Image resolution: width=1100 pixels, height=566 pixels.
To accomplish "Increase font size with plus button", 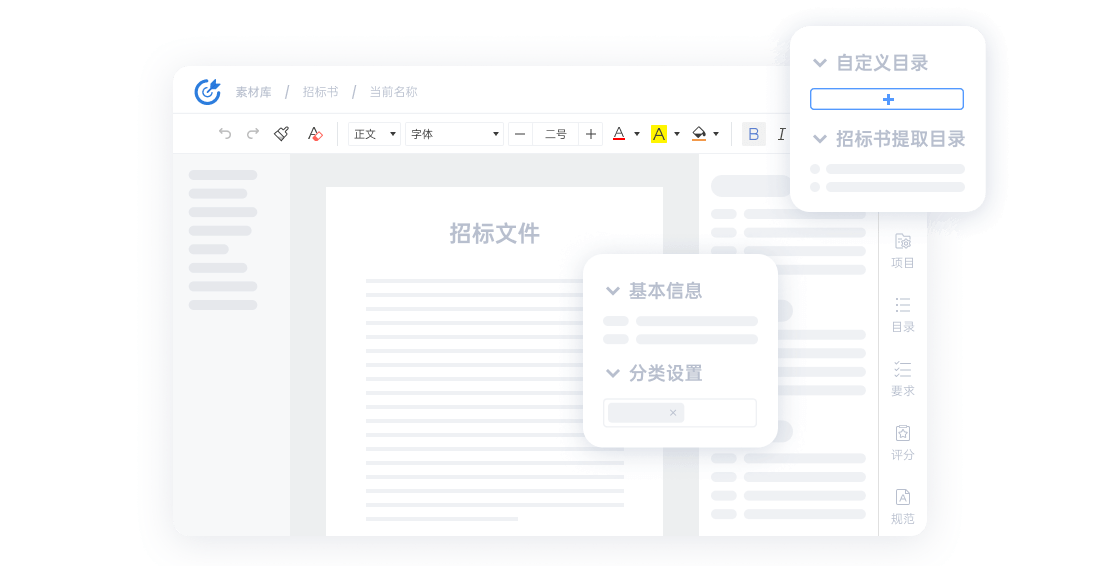I will point(591,134).
